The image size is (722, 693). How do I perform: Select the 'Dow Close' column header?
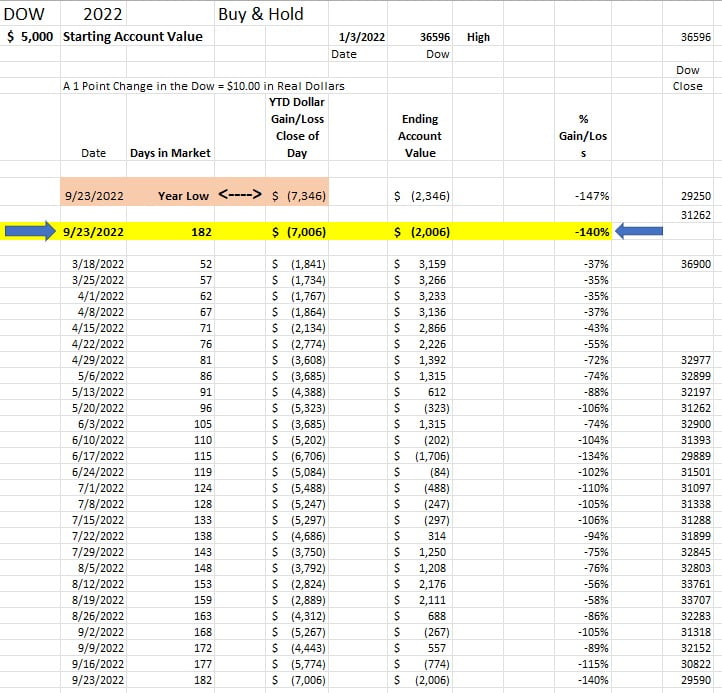[687, 78]
